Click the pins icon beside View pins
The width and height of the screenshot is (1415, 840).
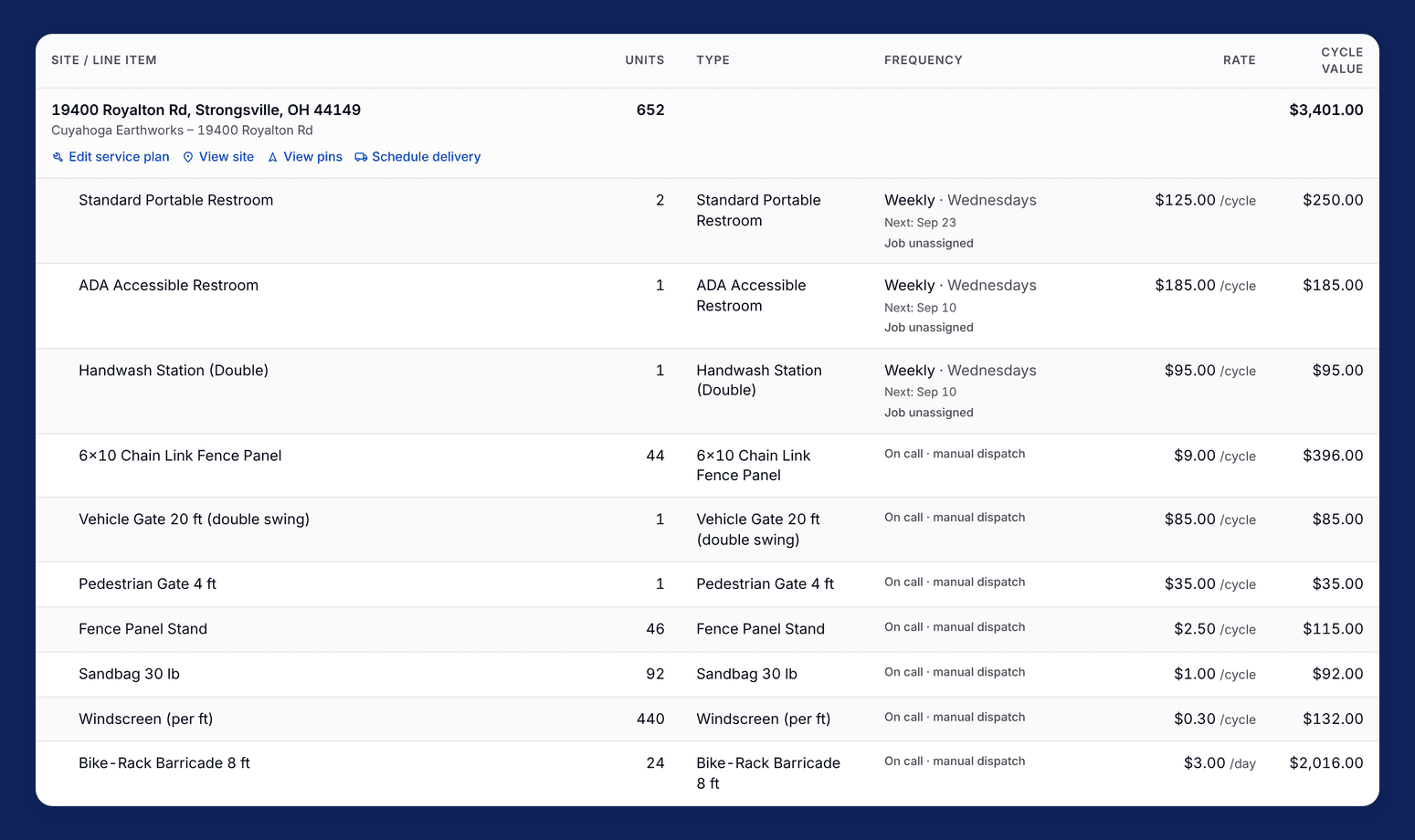point(272,157)
